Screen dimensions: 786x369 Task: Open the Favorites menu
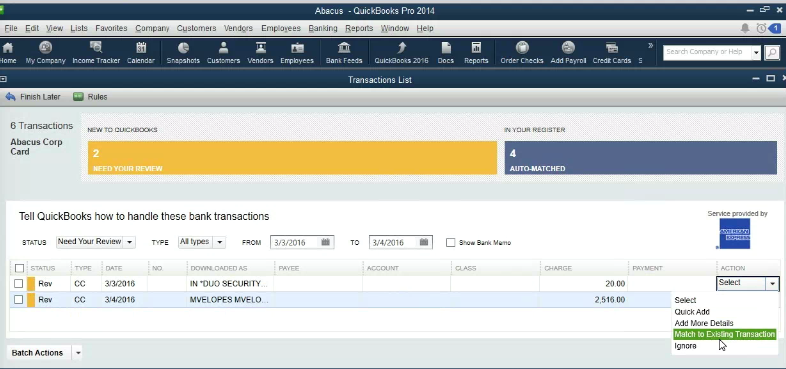[x=111, y=29]
